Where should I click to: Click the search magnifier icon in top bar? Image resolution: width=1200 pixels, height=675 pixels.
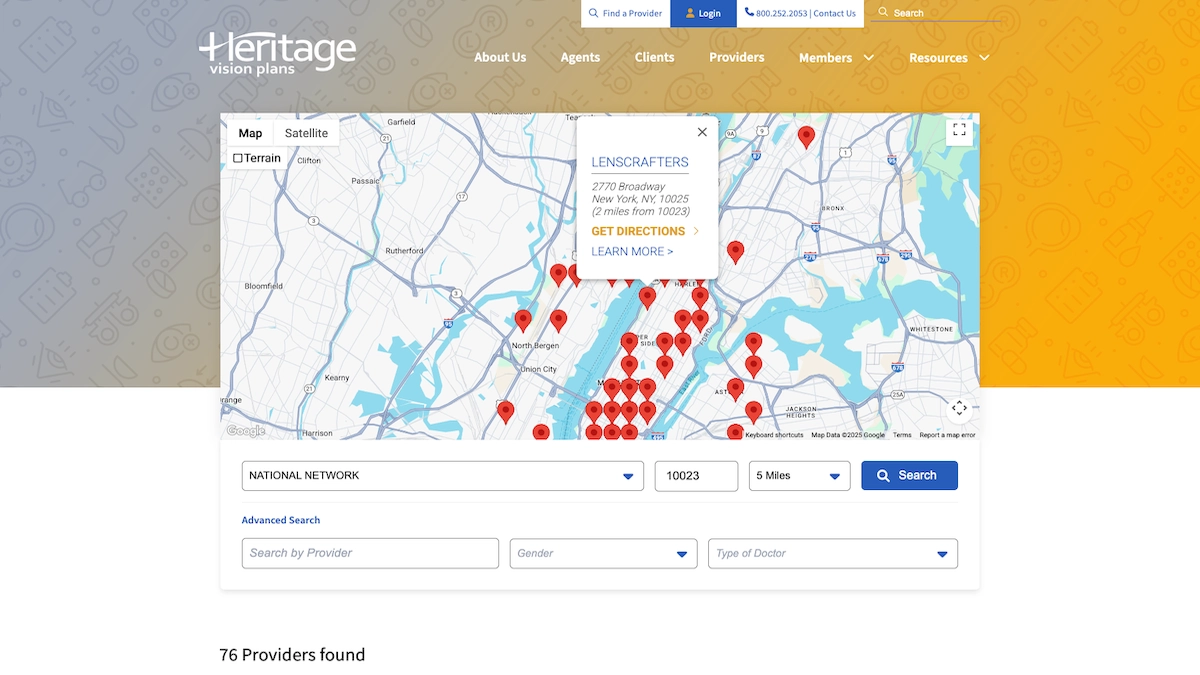click(x=882, y=13)
